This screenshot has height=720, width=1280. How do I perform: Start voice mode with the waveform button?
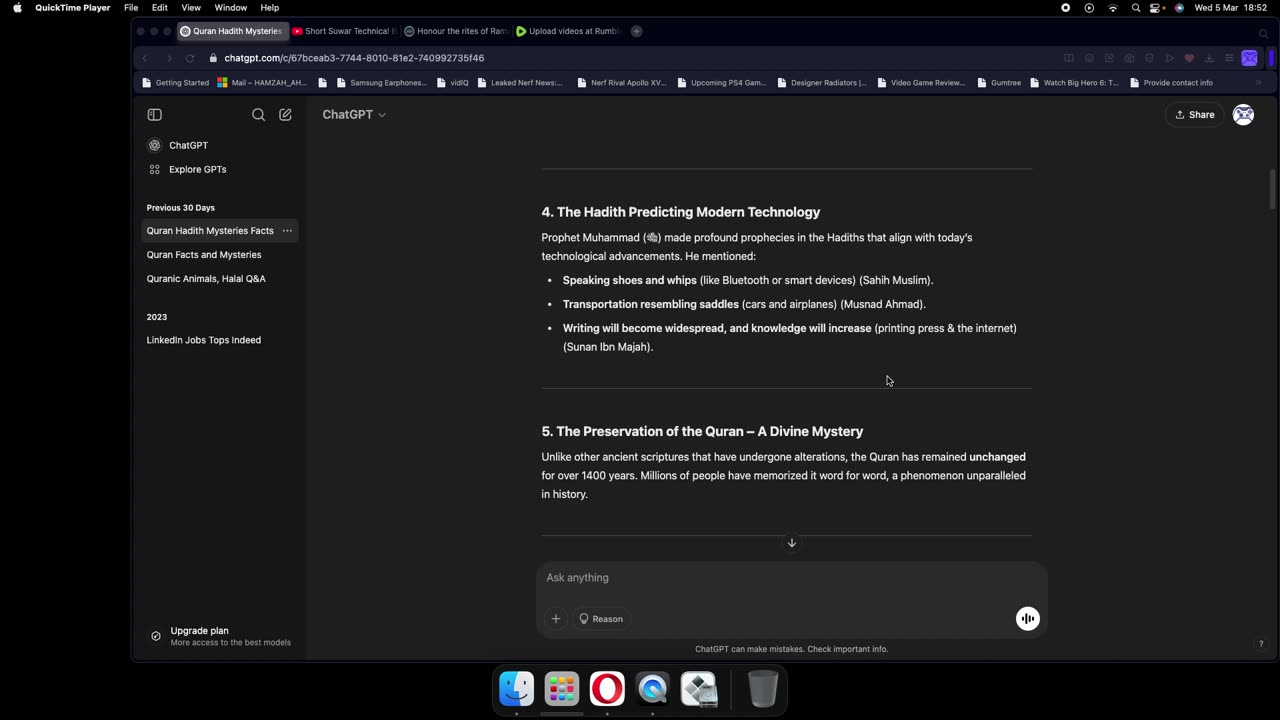(1027, 619)
